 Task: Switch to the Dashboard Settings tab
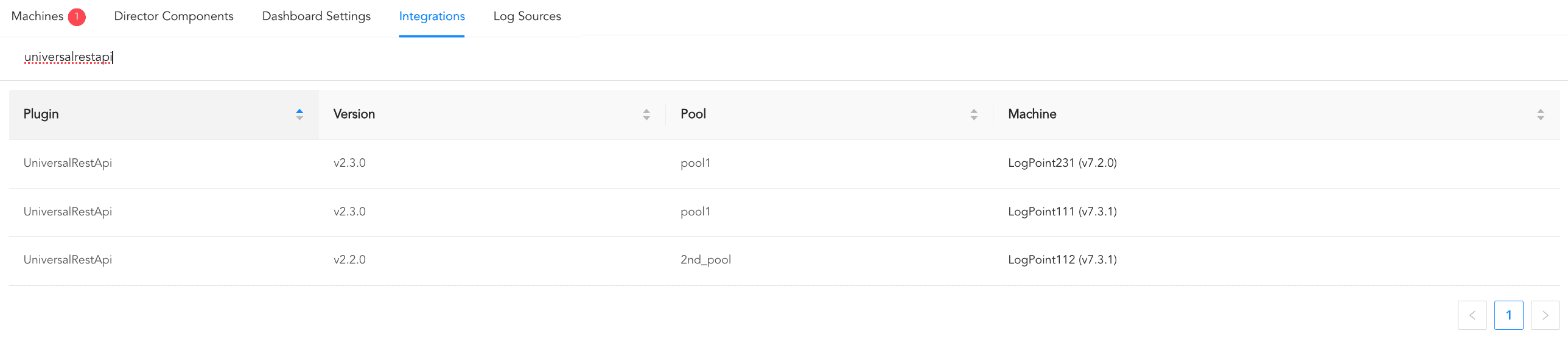pyautogui.click(x=316, y=16)
